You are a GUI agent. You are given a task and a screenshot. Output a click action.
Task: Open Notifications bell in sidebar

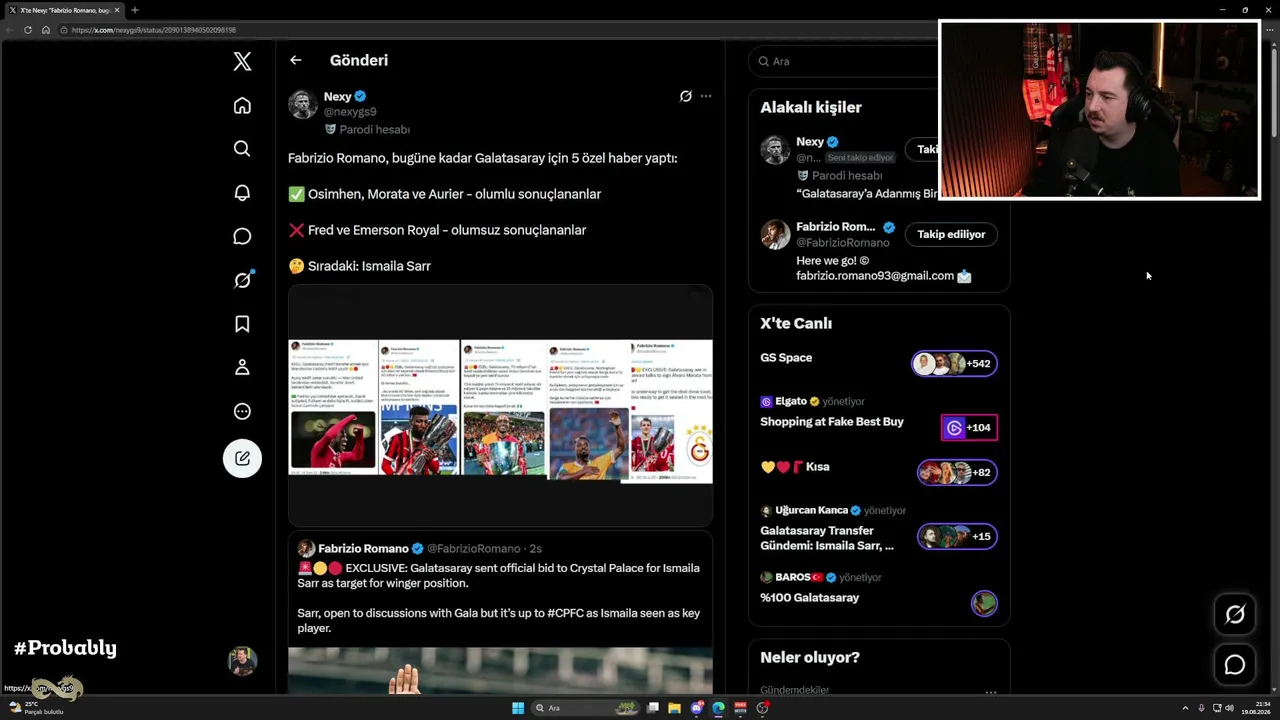242,193
